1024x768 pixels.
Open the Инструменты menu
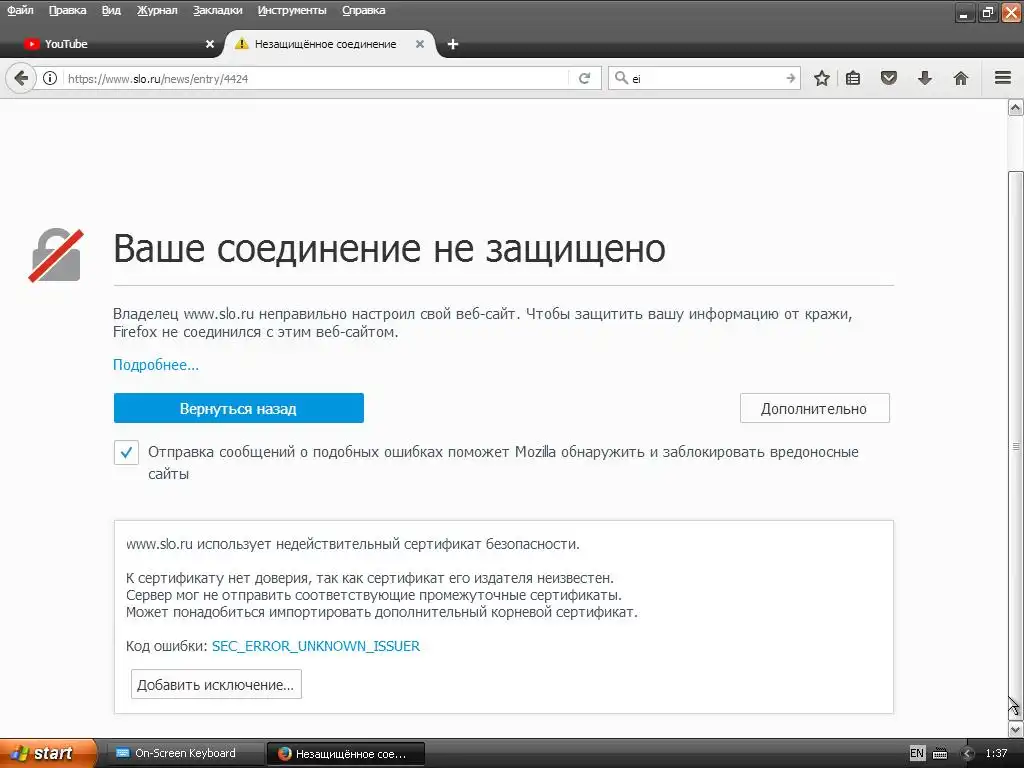(292, 10)
